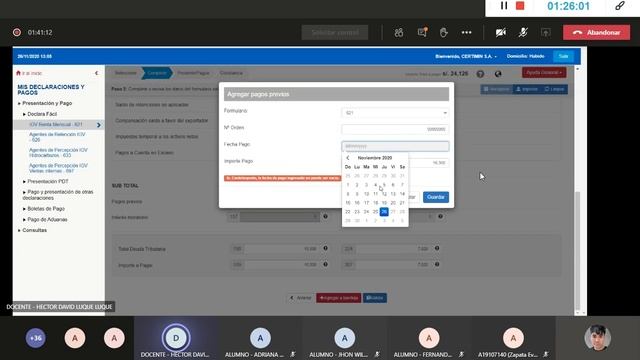This screenshot has width=640, height=360.
Task: Select day 26 in the calendar
Action: coord(384,211)
